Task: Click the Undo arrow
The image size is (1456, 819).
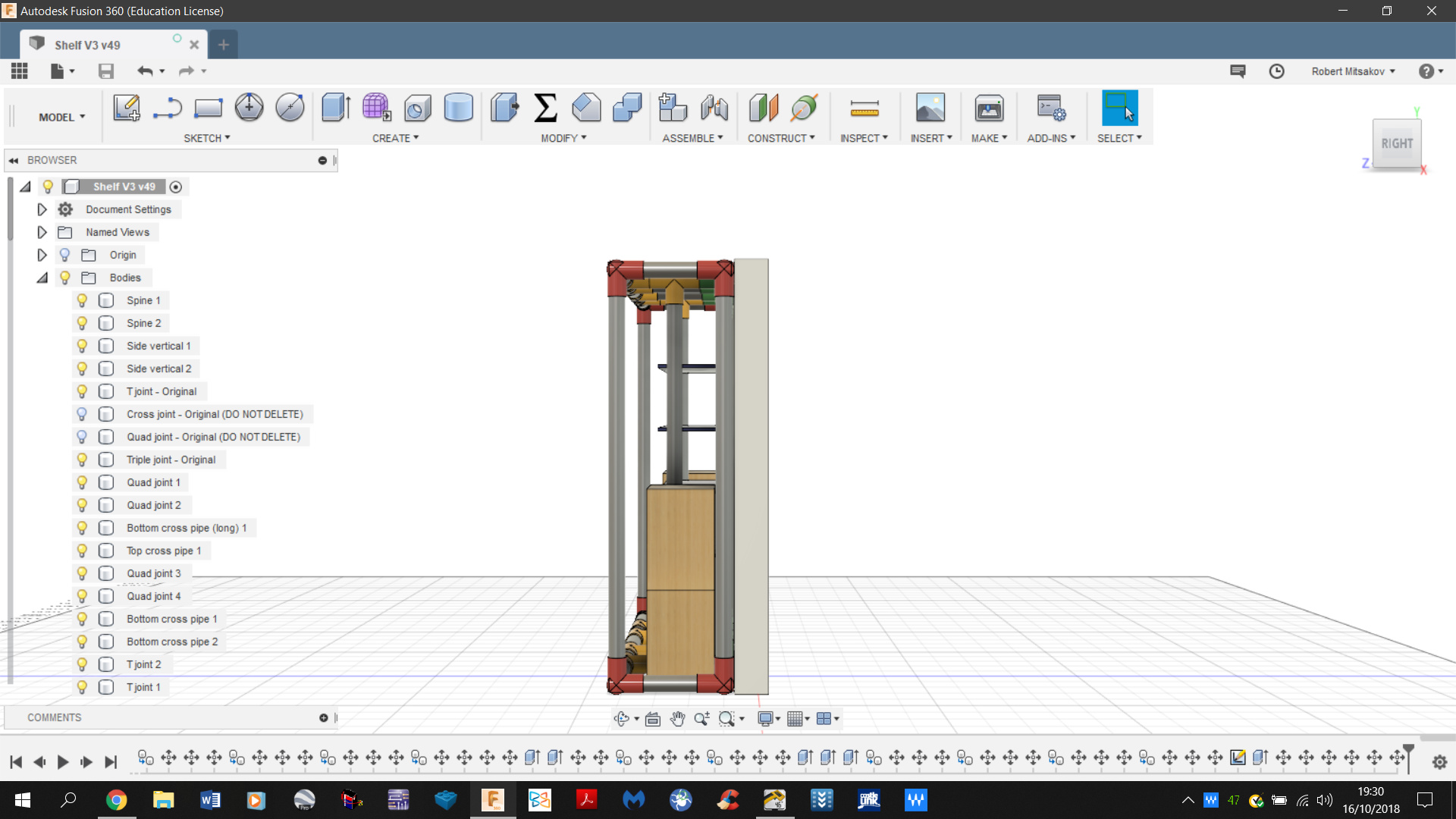Action: pyautogui.click(x=145, y=71)
